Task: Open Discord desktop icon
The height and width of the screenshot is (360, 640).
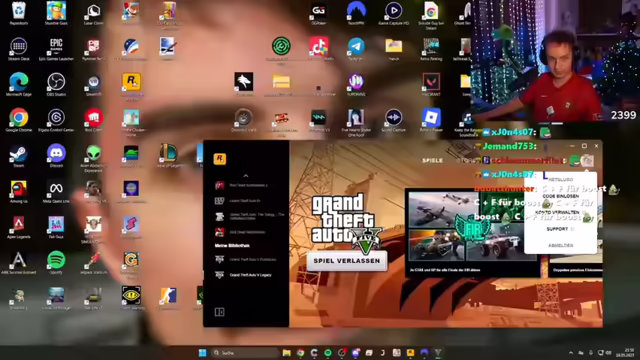Action: tap(56, 156)
